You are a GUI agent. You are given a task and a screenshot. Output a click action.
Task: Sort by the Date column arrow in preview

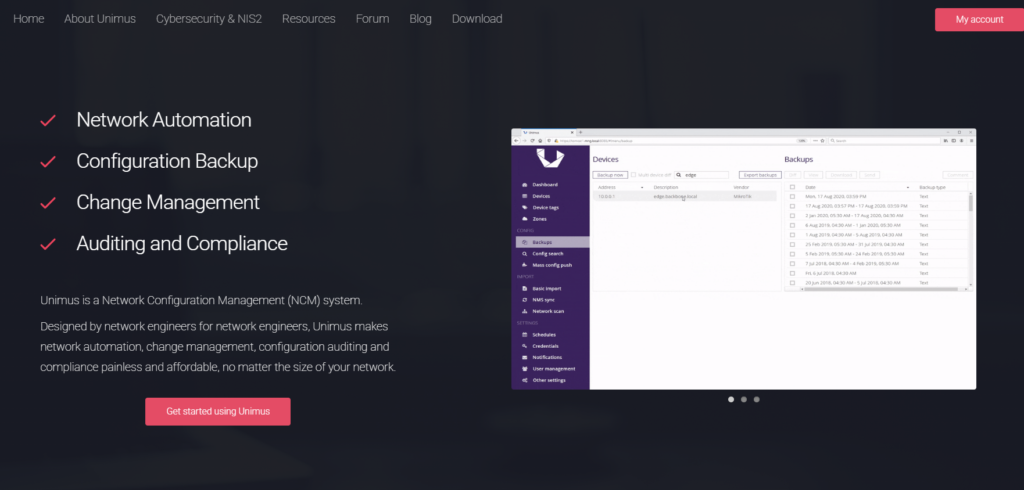point(908,188)
